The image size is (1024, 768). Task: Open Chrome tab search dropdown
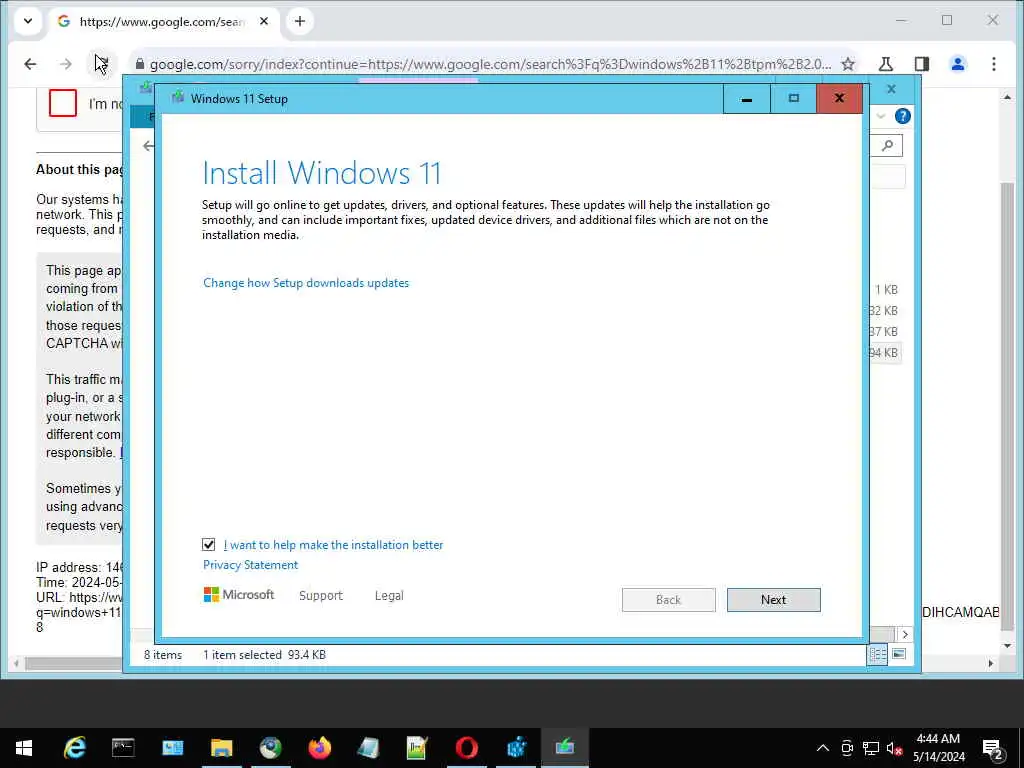point(28,21)
